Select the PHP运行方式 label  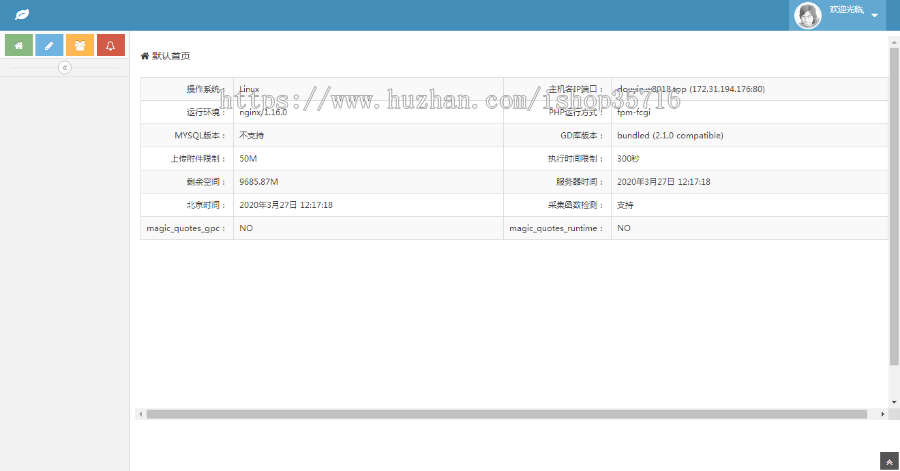(x=576, y=112)
